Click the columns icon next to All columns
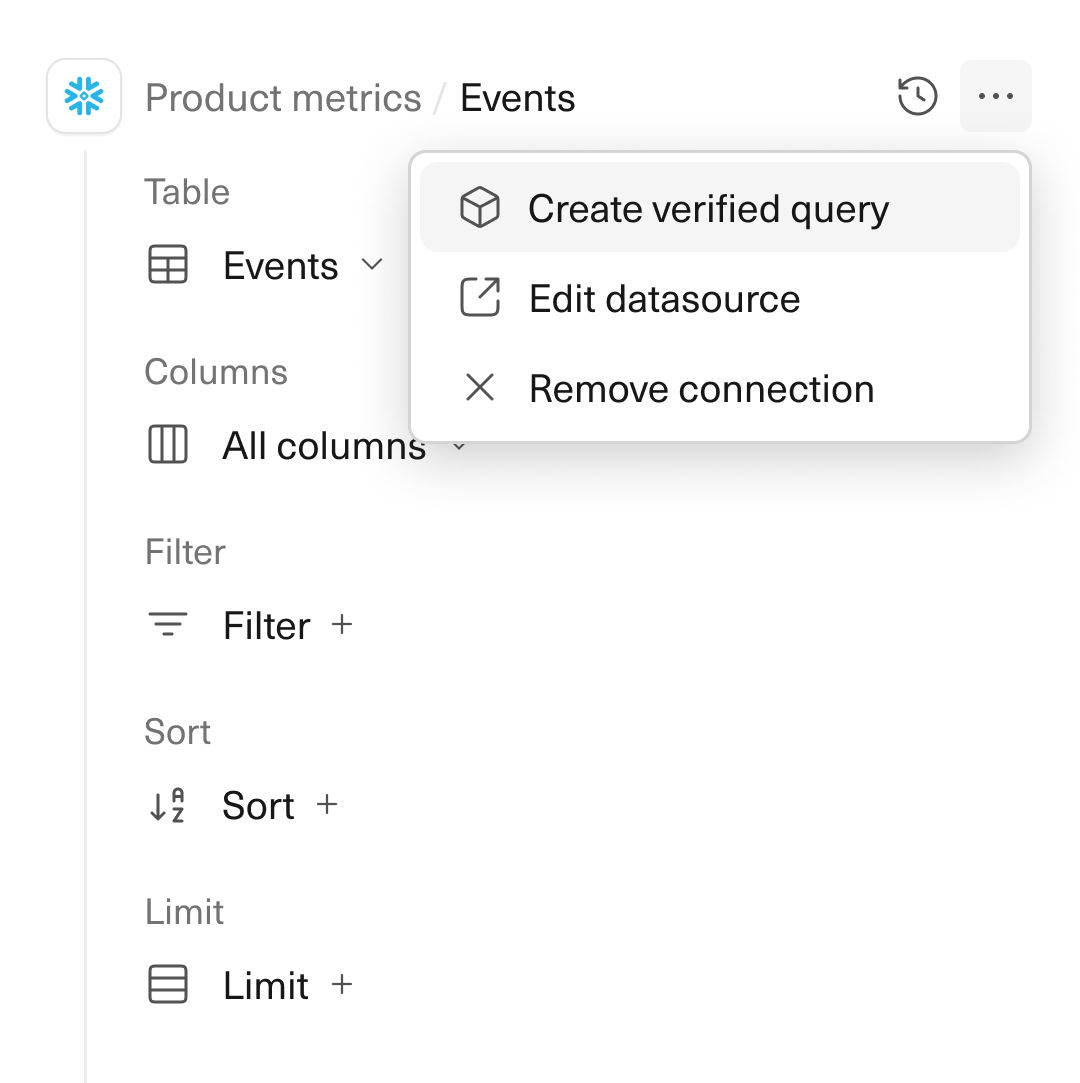 click(x=168, y=445)
